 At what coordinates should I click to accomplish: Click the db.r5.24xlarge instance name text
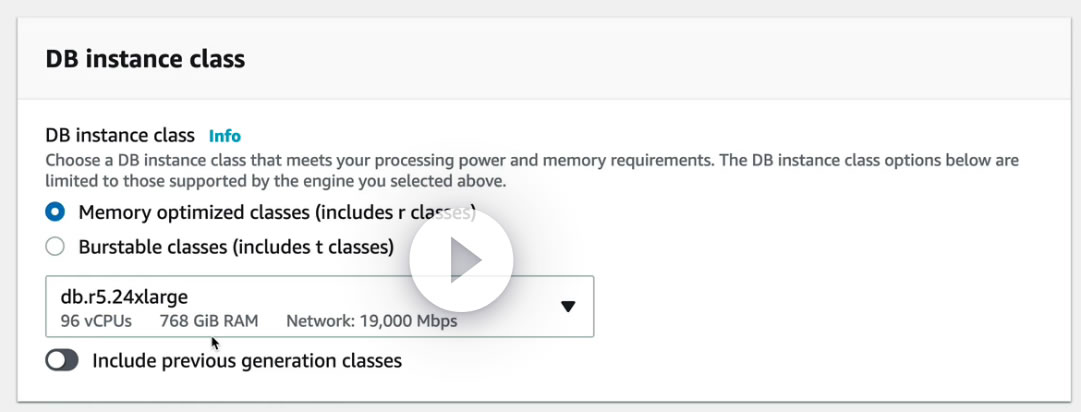coord(124,296)
